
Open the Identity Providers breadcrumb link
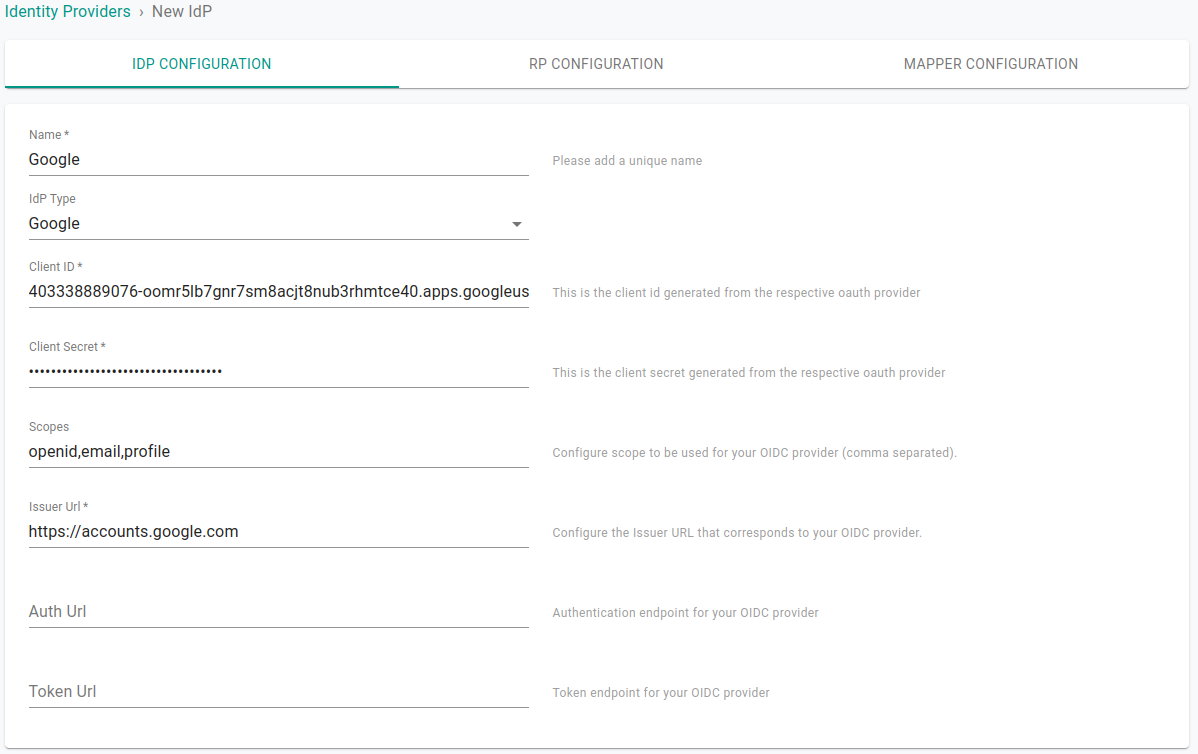(67, 11)
